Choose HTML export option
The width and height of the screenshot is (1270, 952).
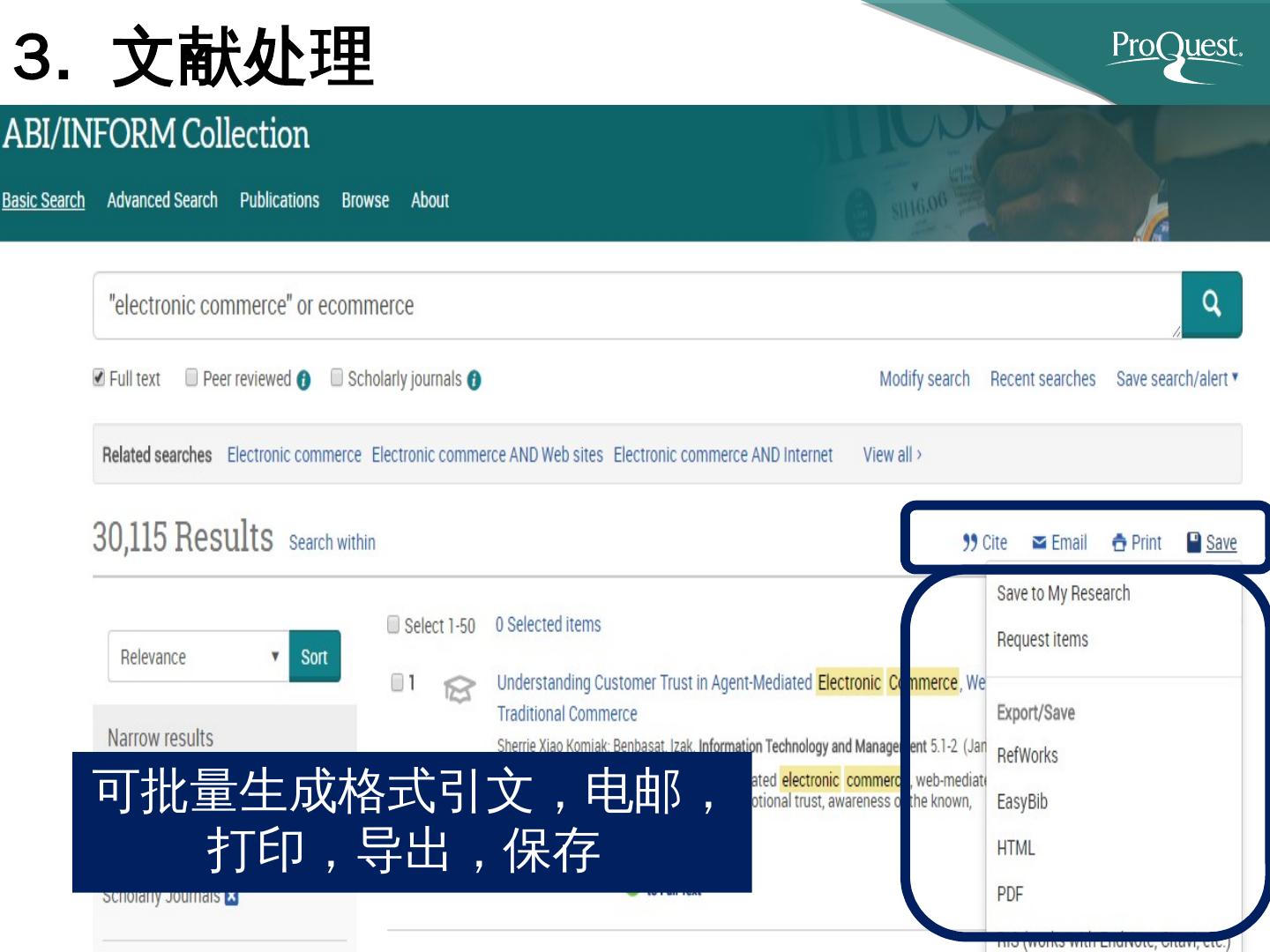pos(1016,848)
